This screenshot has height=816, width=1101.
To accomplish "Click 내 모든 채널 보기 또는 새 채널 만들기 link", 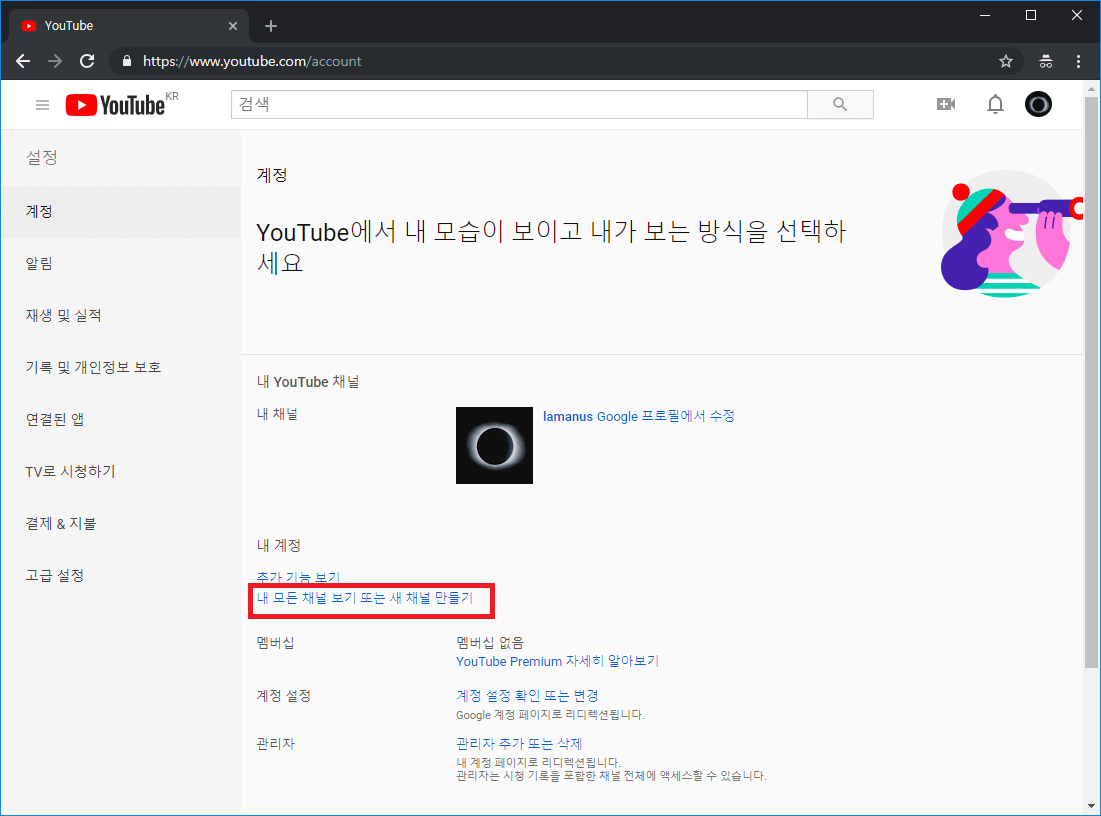I will click(365, 598).
